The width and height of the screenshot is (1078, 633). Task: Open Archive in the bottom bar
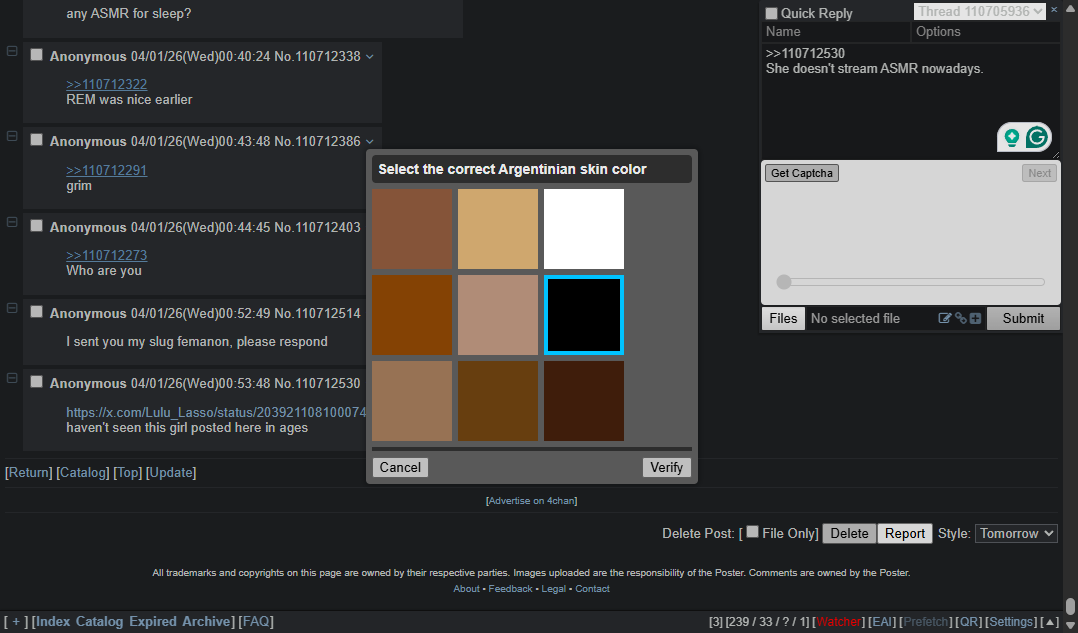206,621
